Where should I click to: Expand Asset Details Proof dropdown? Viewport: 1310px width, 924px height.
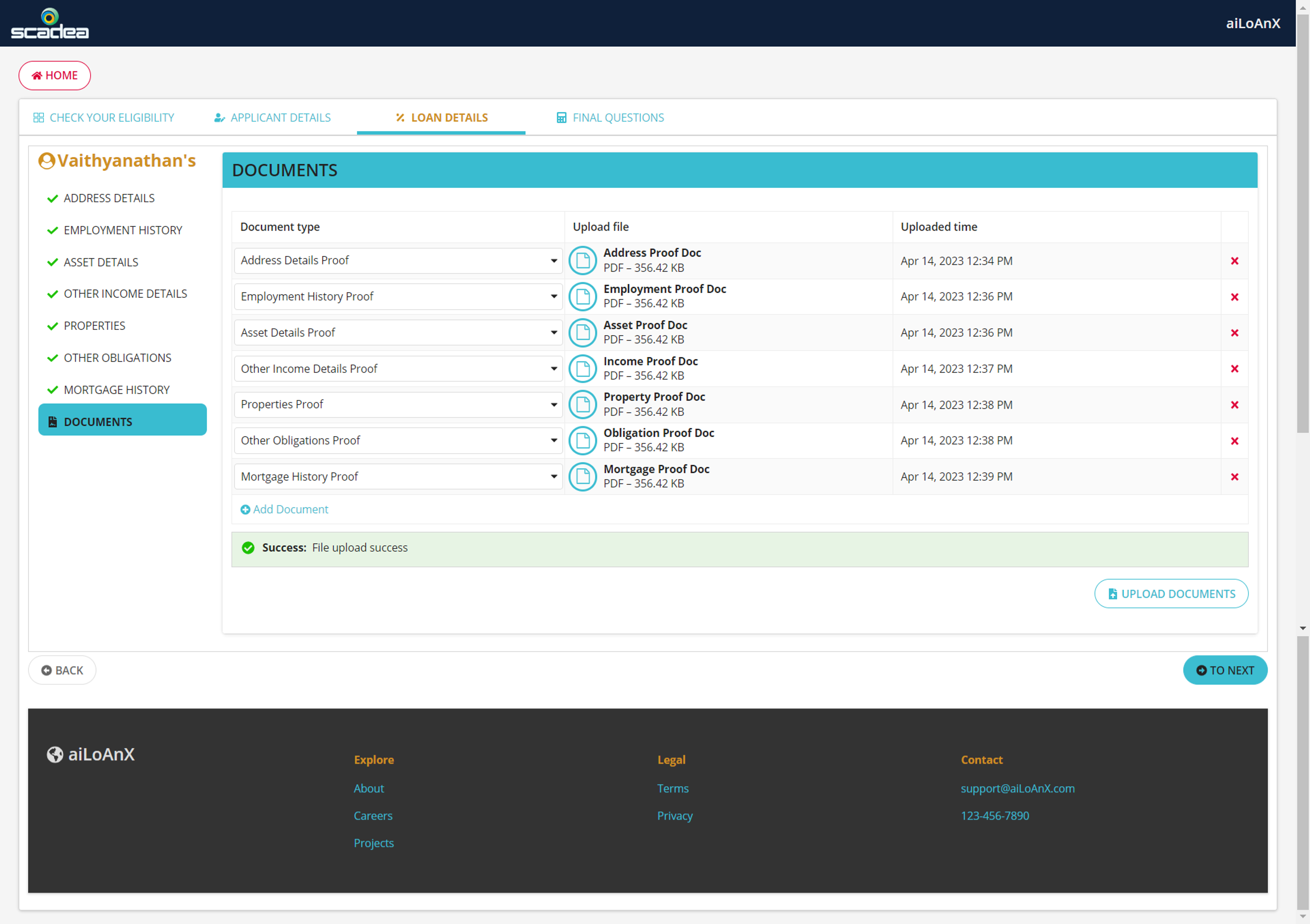[x=398, y=333]
